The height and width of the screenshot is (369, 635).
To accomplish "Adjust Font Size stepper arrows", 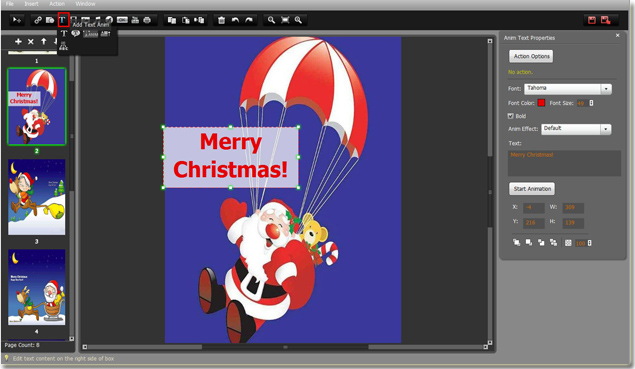I will click(x=591, y=103).
